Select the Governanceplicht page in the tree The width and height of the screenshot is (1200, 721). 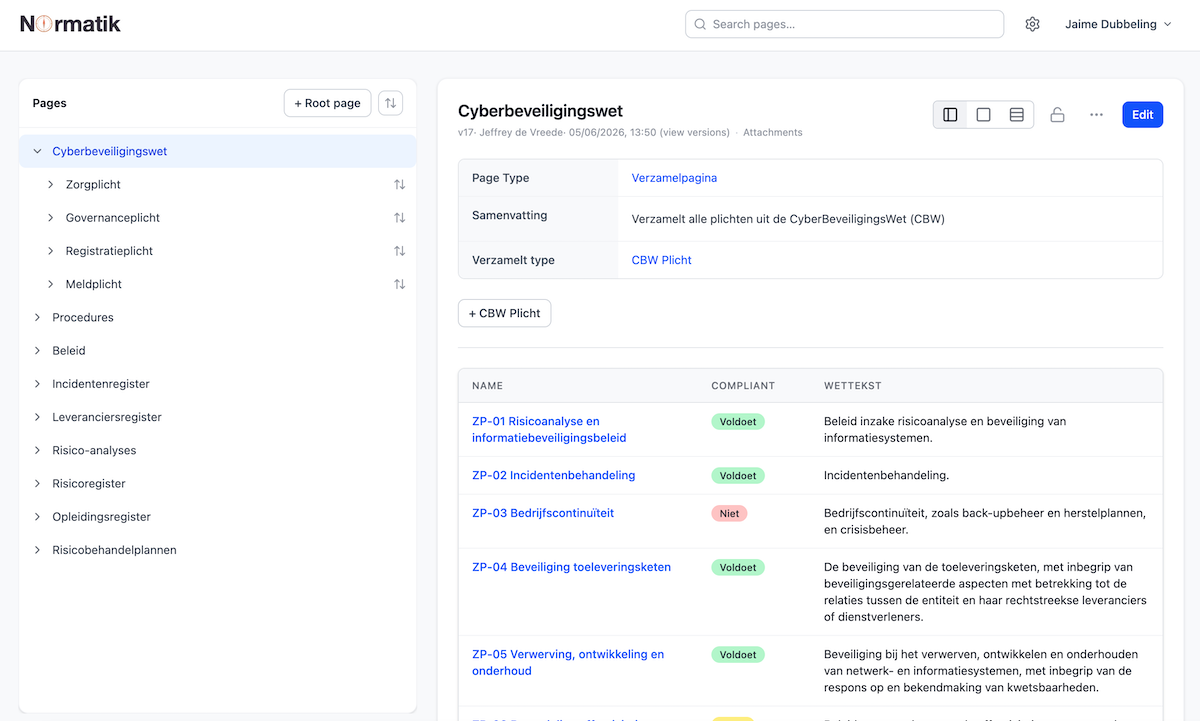tap(113, 218)
